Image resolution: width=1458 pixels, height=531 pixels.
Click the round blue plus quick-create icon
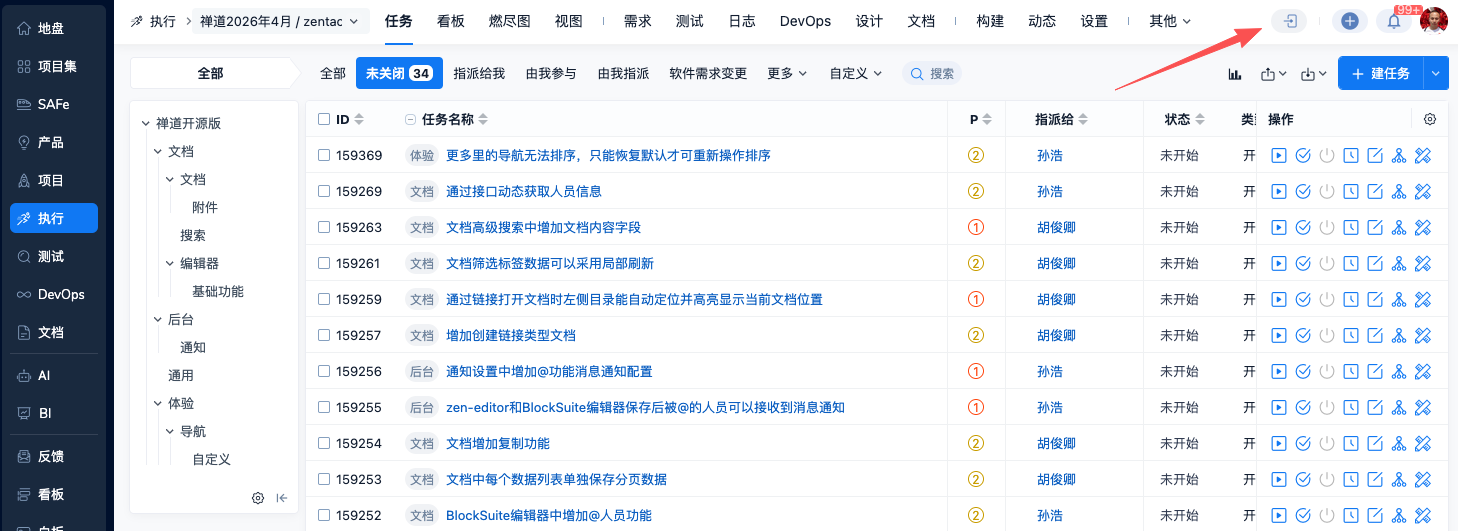click(1349, 21)
